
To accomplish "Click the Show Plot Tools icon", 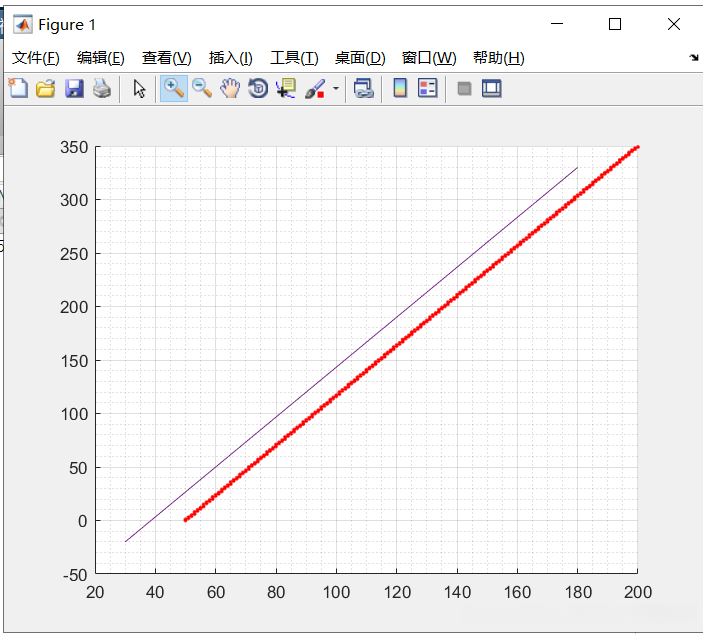I will tap(491, 88).
